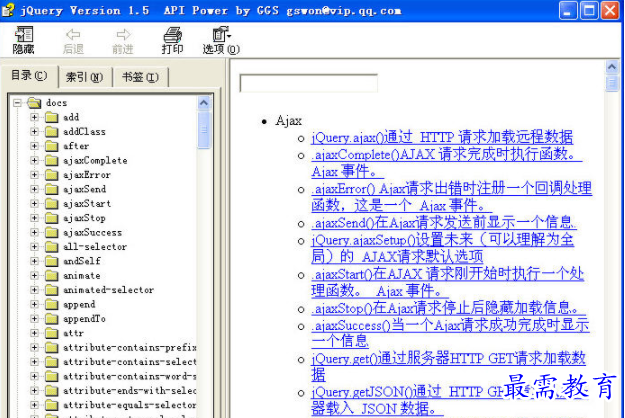This screenshot has height=418, width=625.
Task: Open the jQuery.ajaxSetup() link
Action: click(x=442, y=248)
